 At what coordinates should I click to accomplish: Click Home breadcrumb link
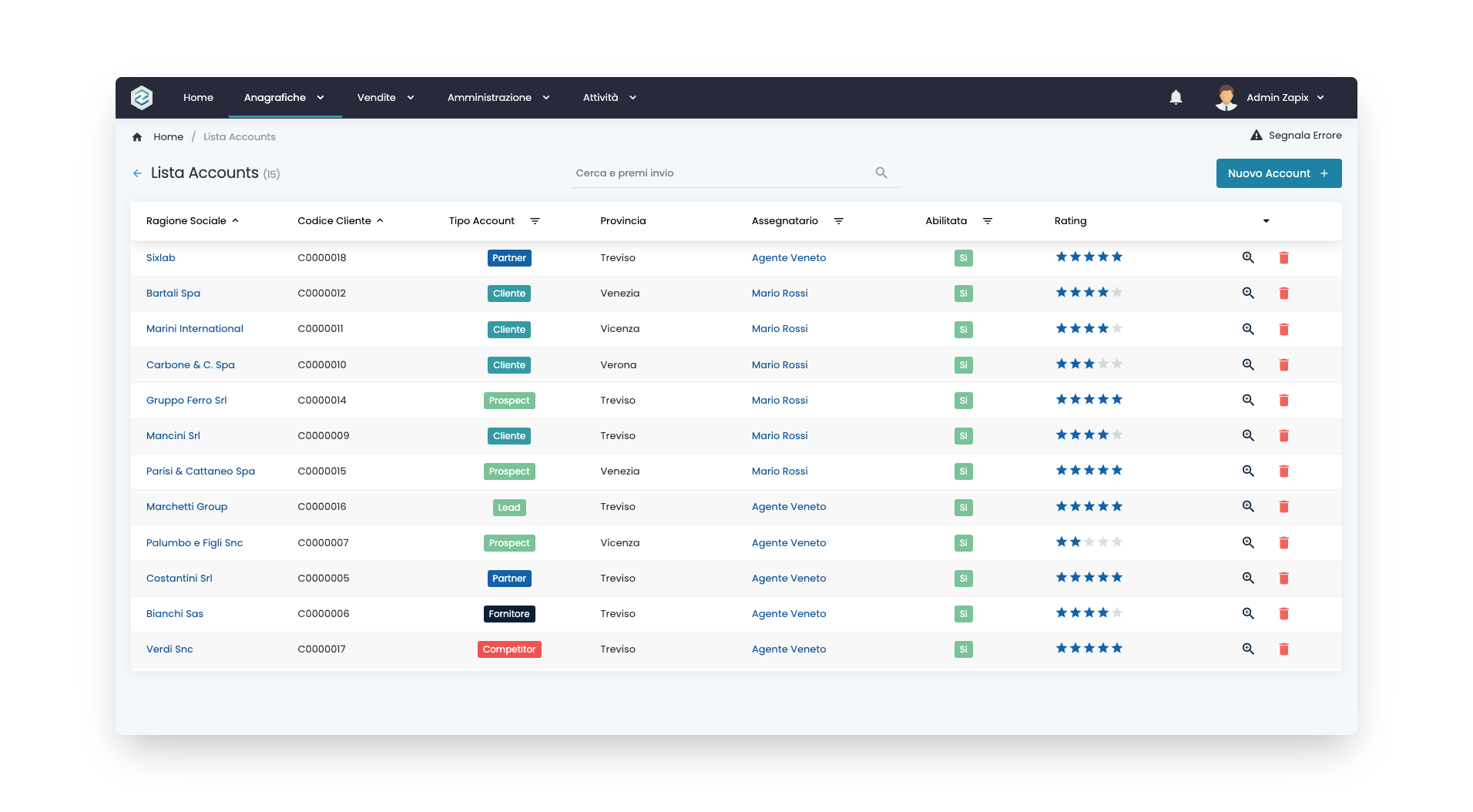168,137
